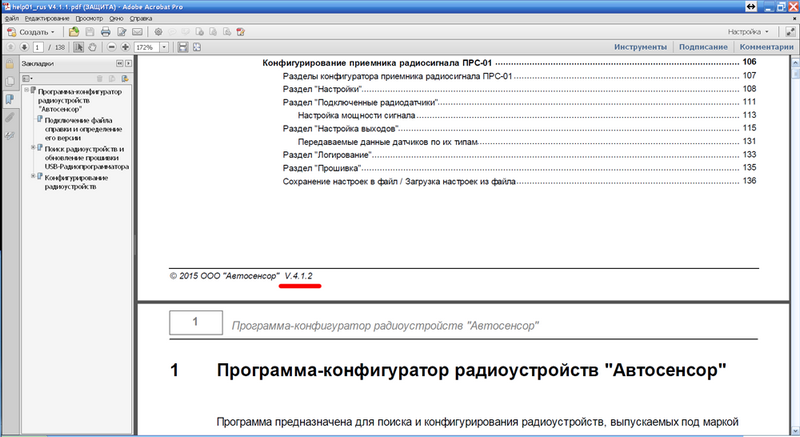
Task: Click the Save diskette icon
Action: (x=90, y=32)
